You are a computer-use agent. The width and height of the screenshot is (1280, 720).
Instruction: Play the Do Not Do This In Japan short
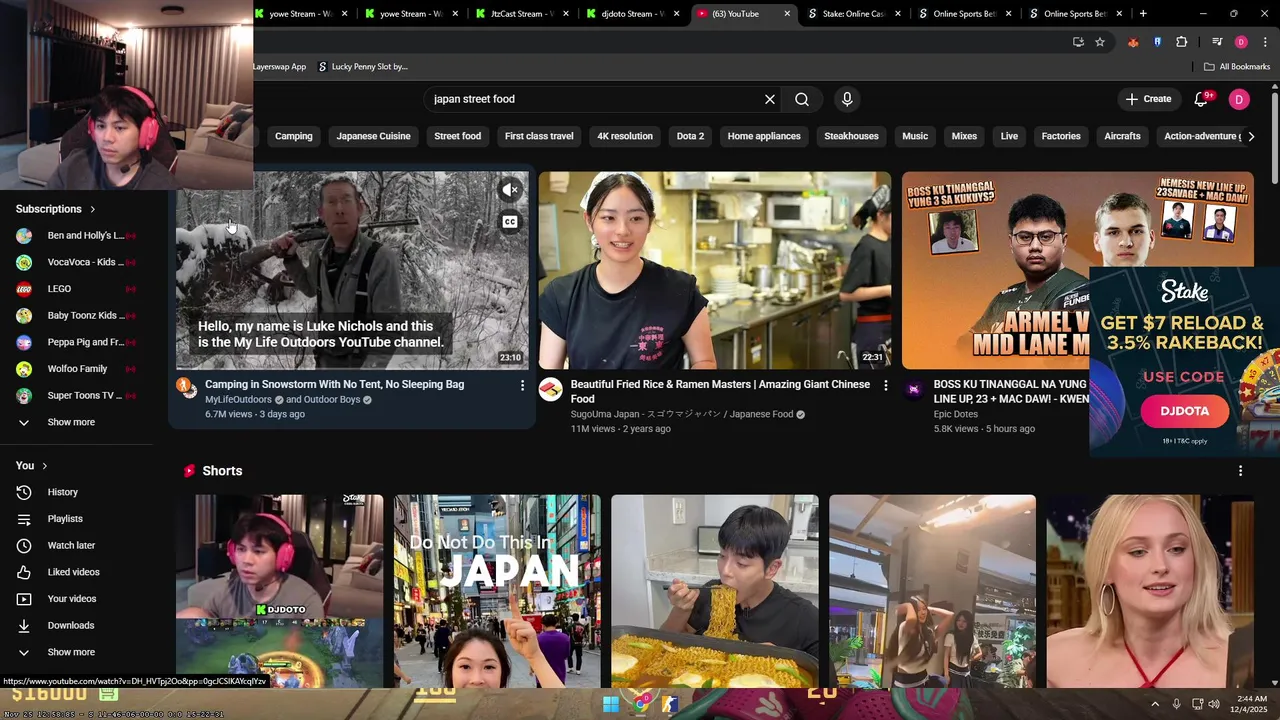coord(497,591)
